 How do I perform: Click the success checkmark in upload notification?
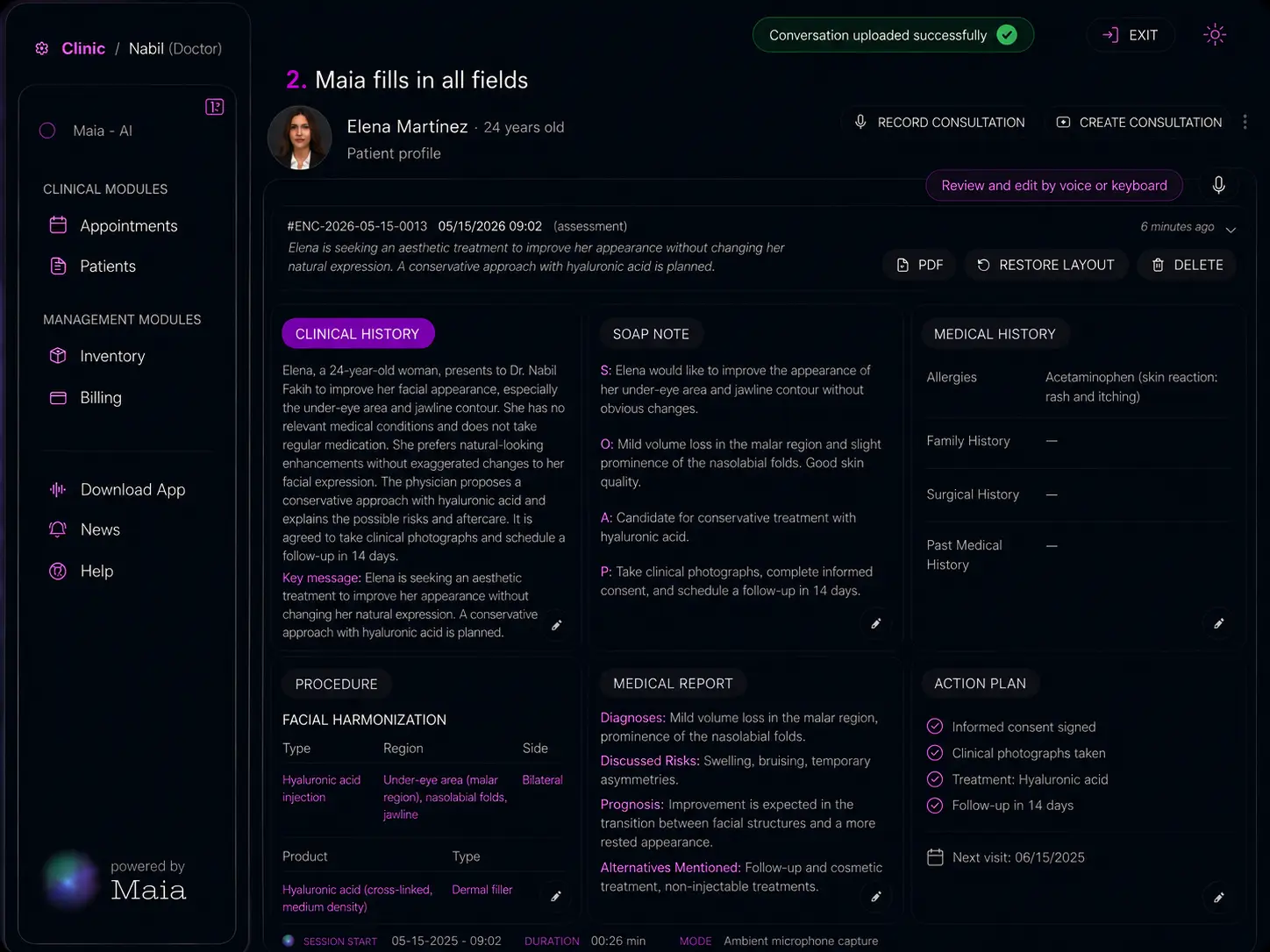coord(1007,35)
